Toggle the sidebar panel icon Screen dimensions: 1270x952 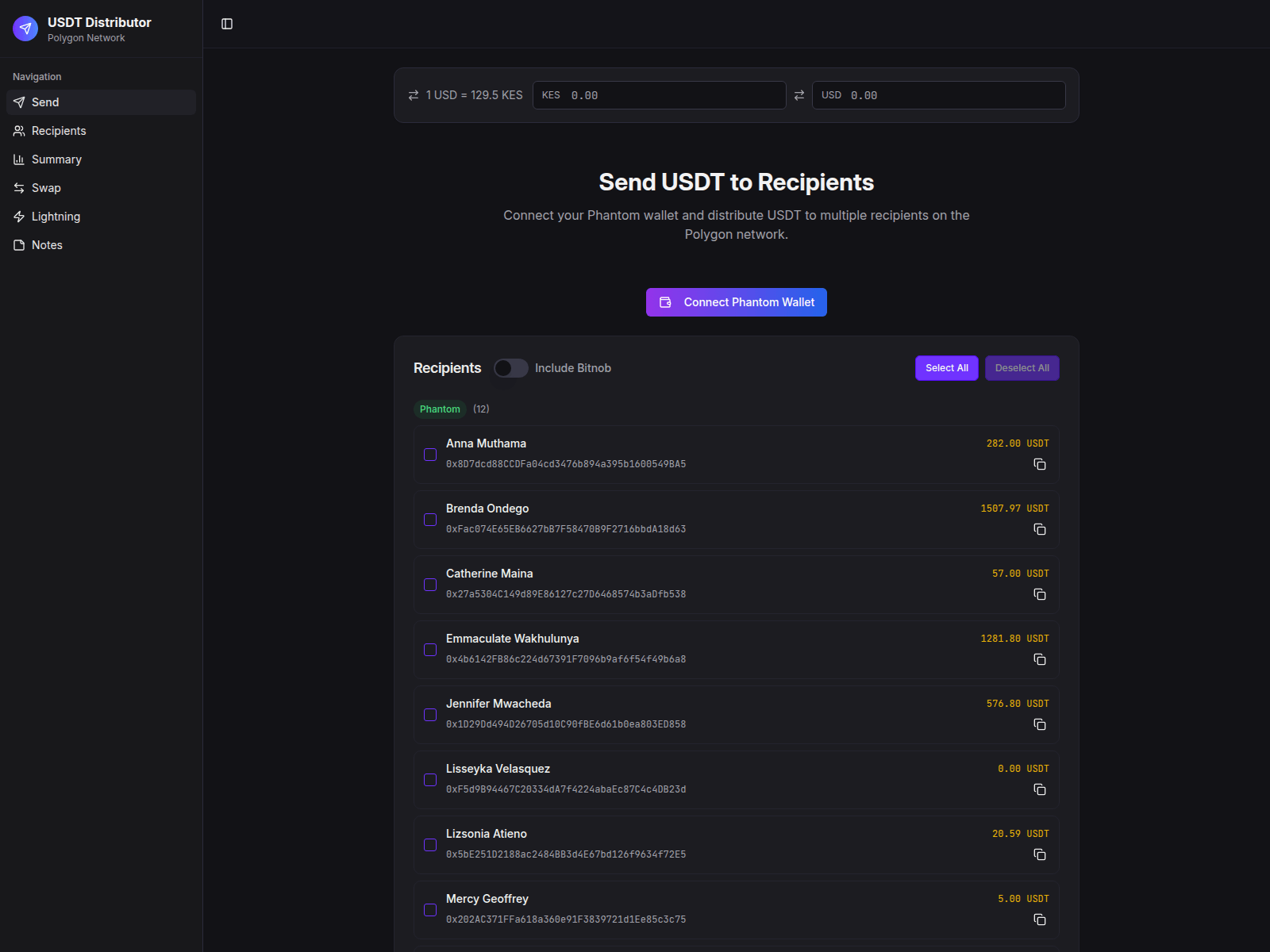(227, 24)
